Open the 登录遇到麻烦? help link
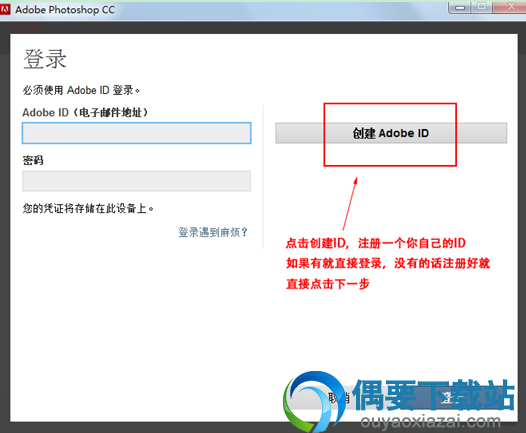The image size is (526, 433). [213, 232]
